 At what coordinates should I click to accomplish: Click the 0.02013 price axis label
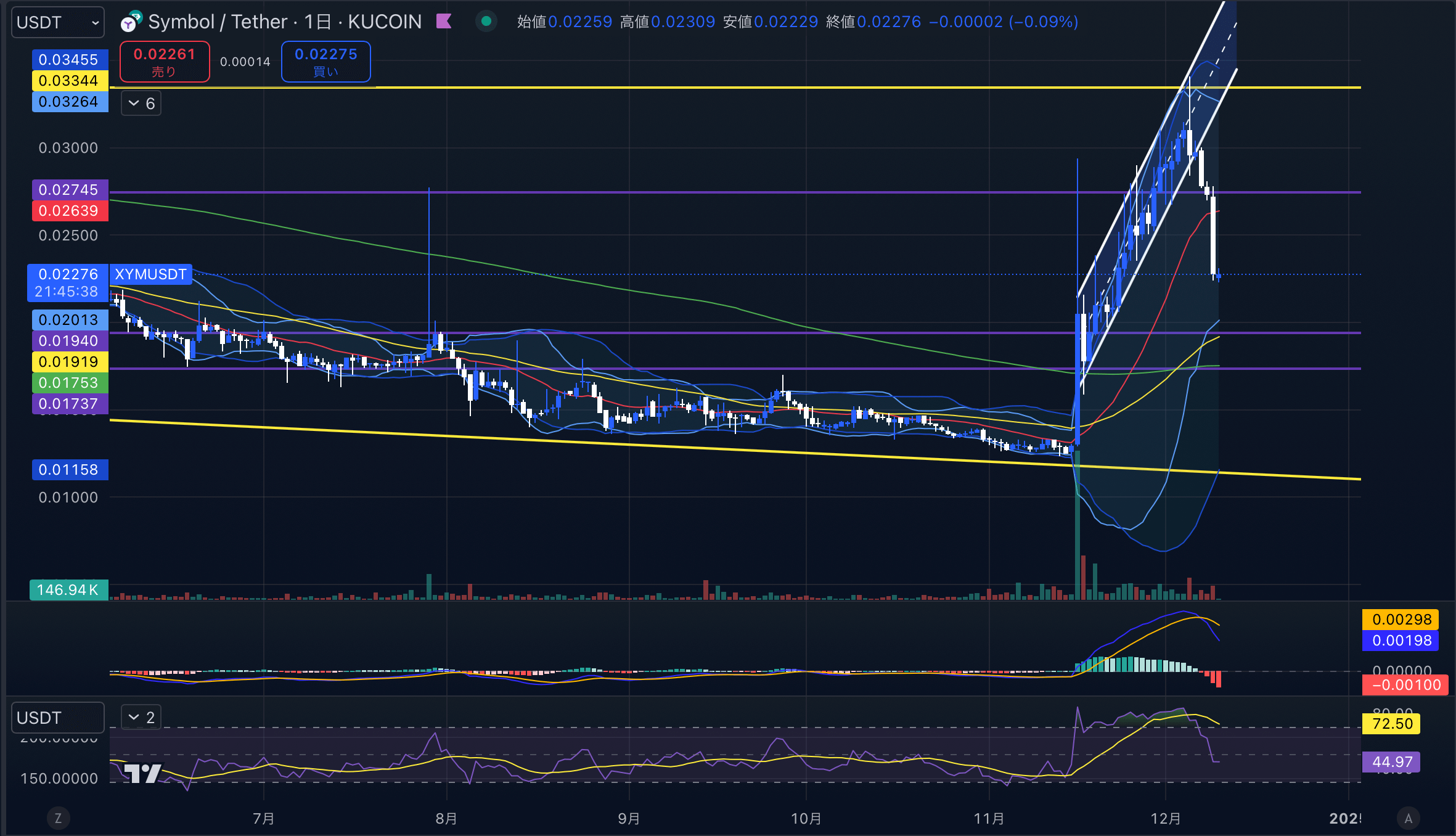tap(70, 320)
